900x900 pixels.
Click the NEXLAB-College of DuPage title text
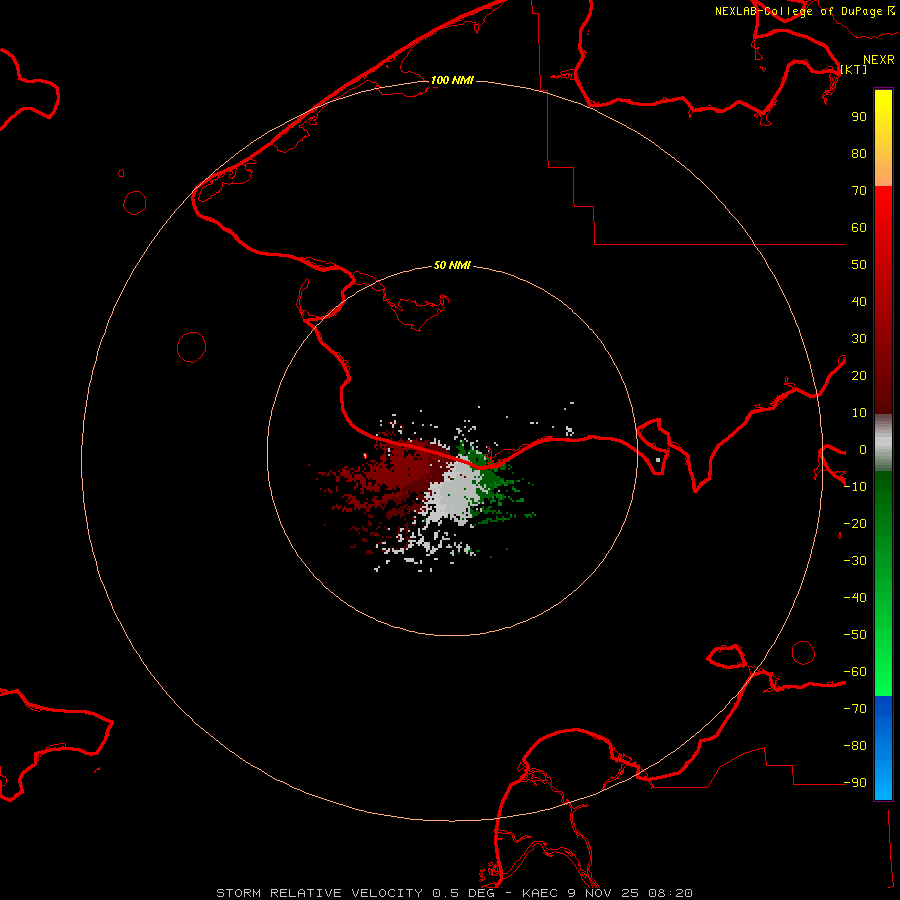(804, 11)
